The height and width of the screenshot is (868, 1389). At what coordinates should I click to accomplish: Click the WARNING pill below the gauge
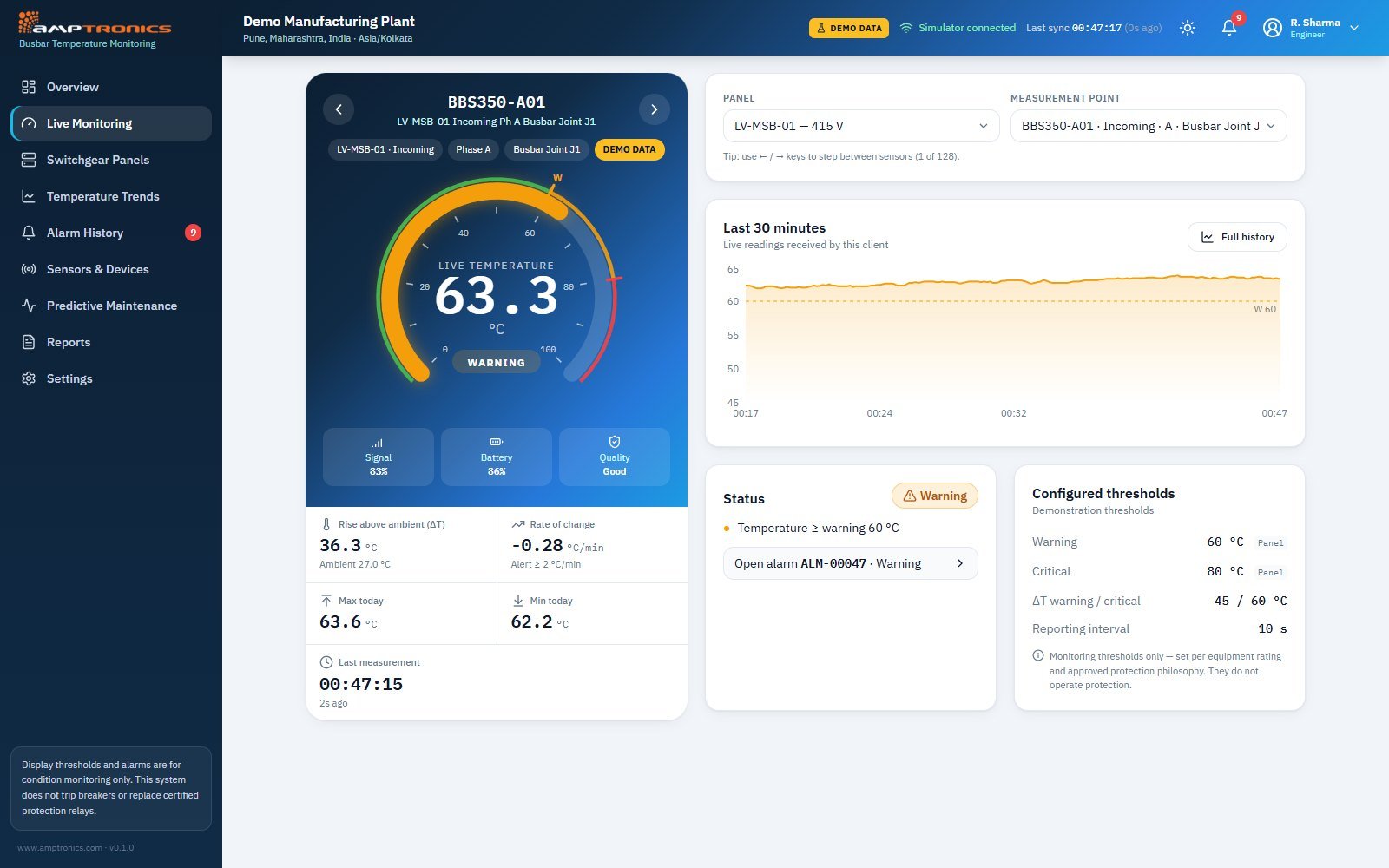[497, 363]
